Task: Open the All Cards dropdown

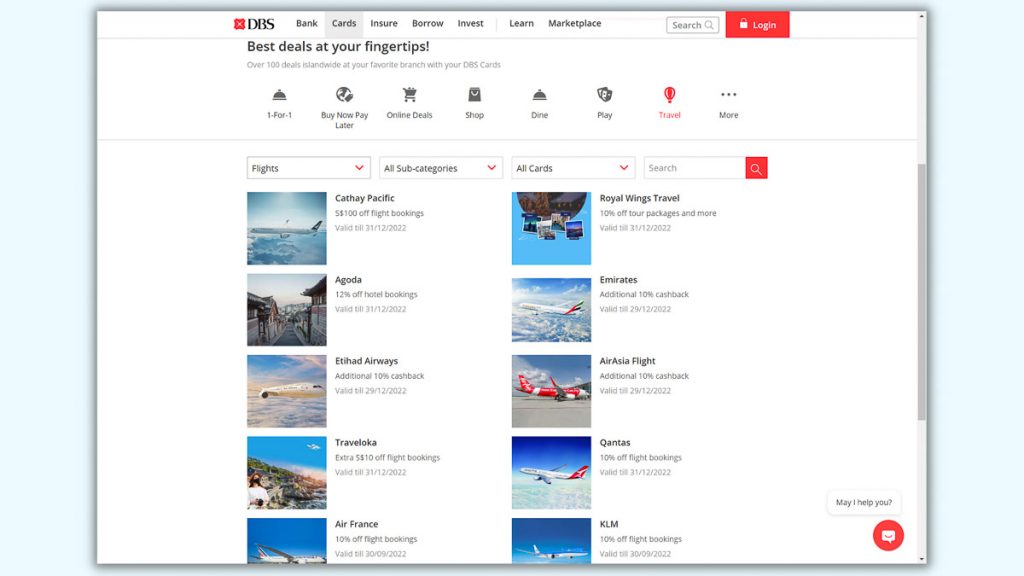Action: click(x=573, y=168)
